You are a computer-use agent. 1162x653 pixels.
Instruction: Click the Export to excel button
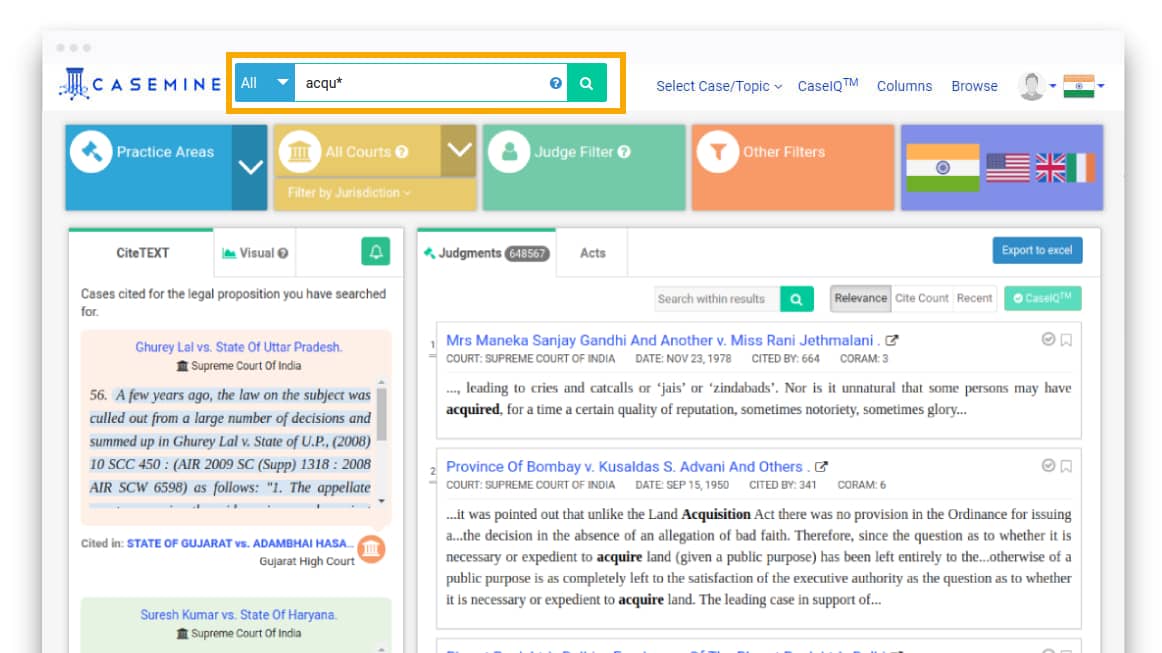(x=1038, y=251)
